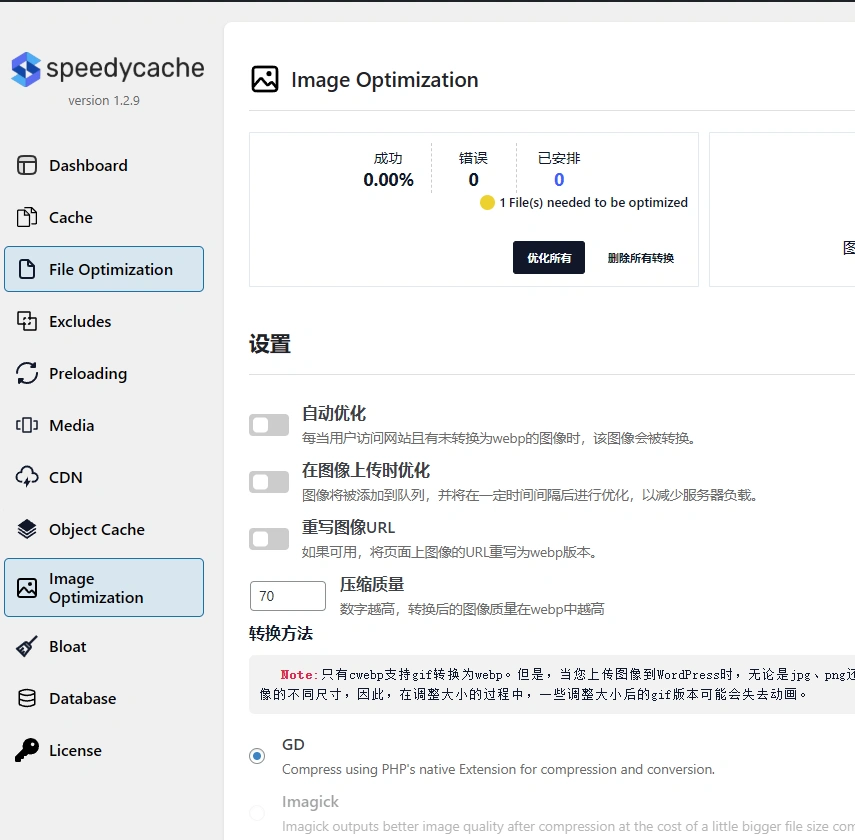Enable the 自动优化 toggle

pos(268,424)
